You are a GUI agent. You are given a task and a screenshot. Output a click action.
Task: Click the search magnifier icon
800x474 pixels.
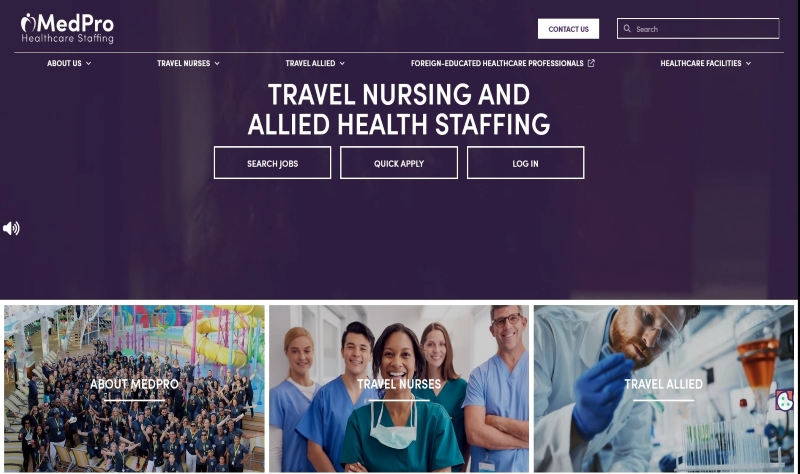click(627, 29)
